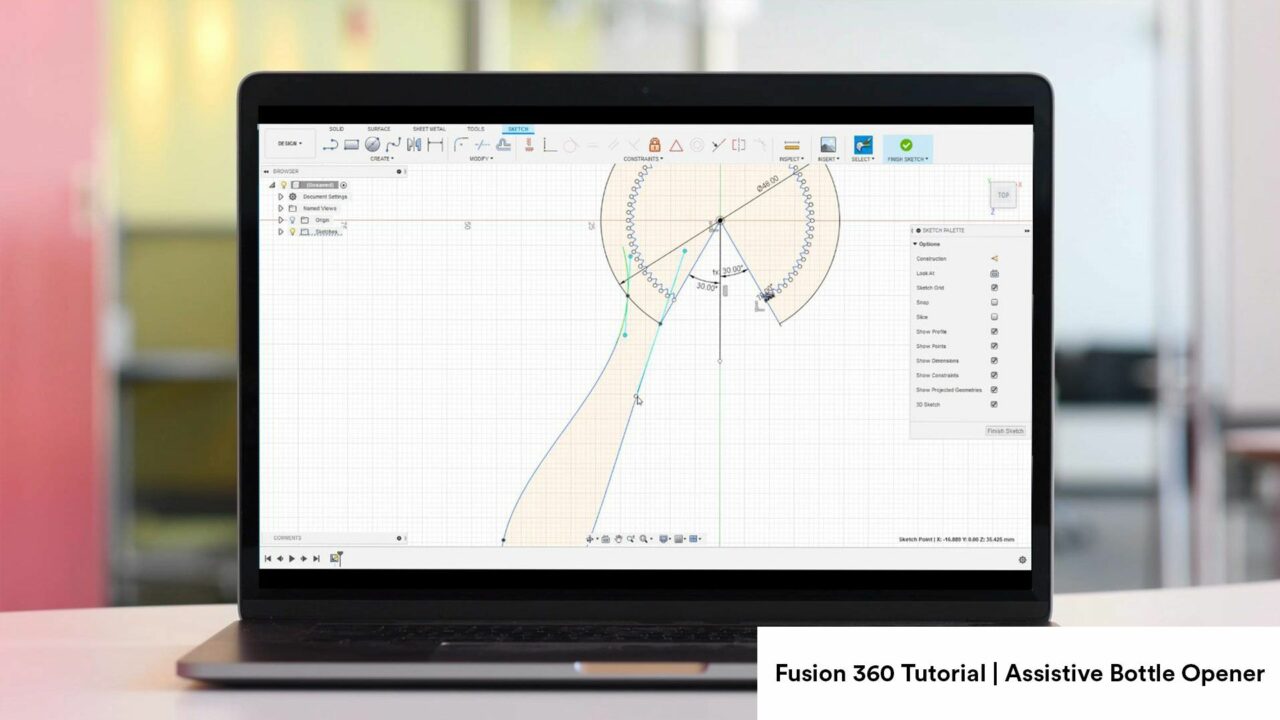1280x720 pixels.
Task: Open the Fix/UnFix constraint lock icon
Action: (655, 142)
